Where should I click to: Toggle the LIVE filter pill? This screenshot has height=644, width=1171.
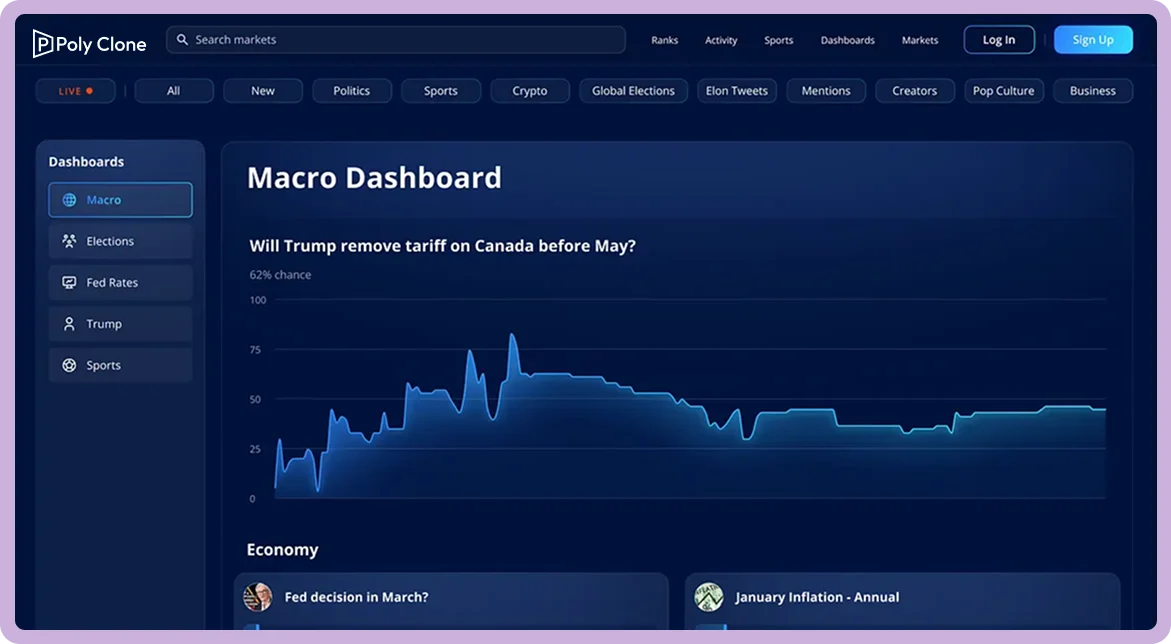pos(75,91)
